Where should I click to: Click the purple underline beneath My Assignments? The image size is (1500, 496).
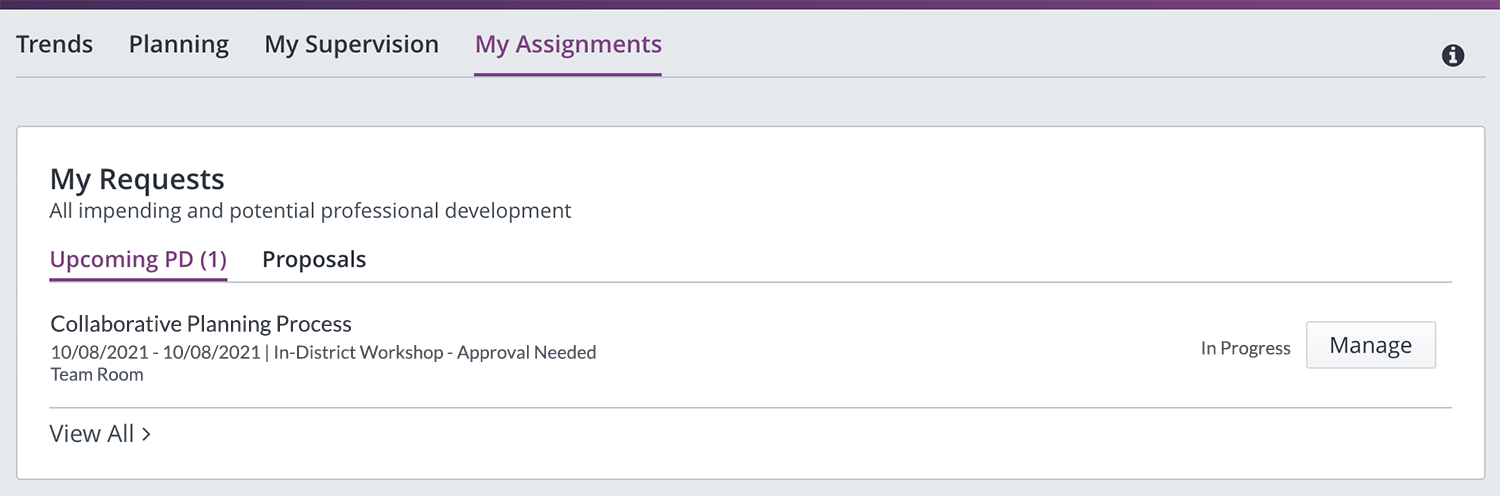click(568, 75)
